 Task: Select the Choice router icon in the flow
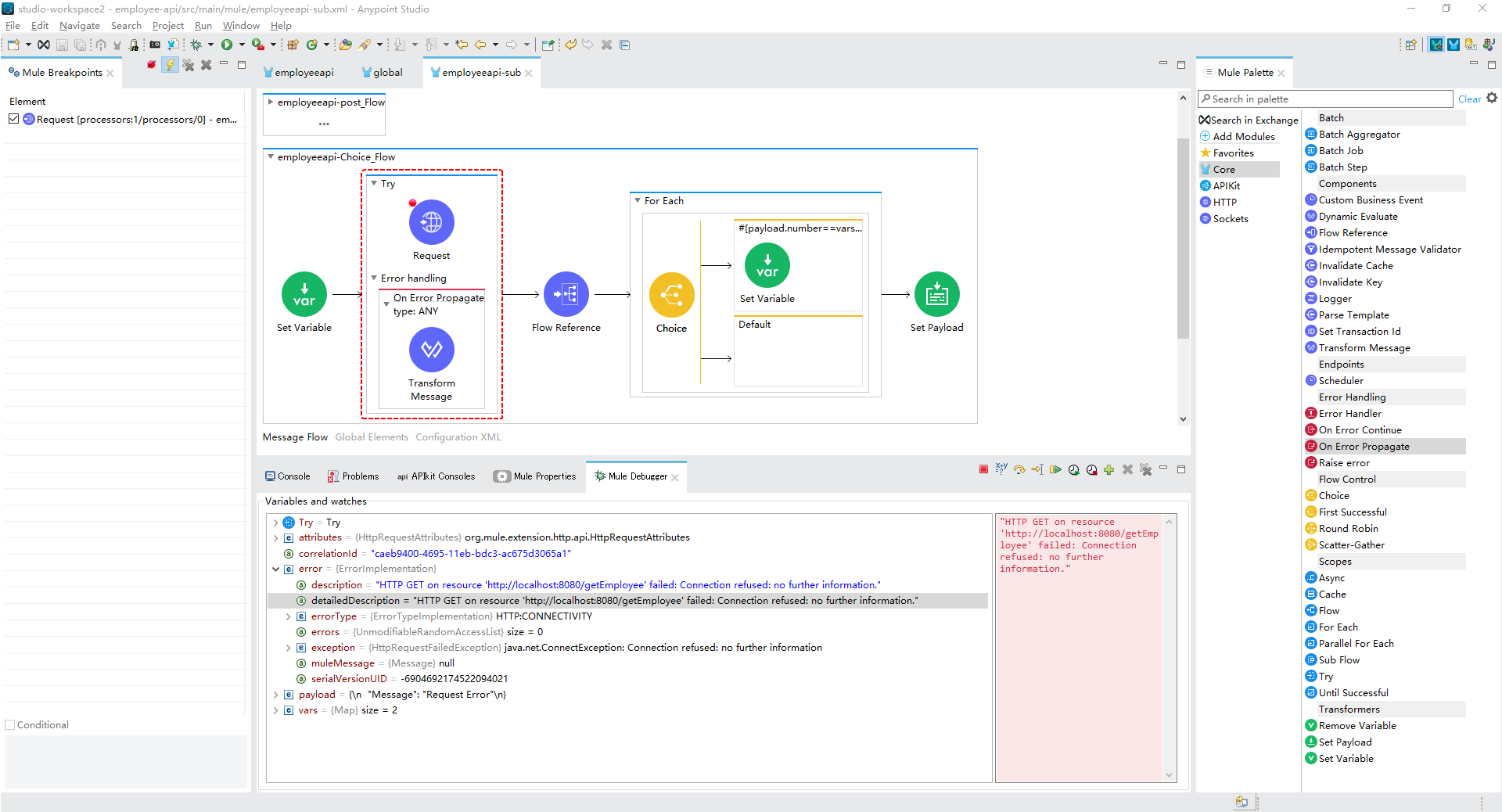coord(671,295)
